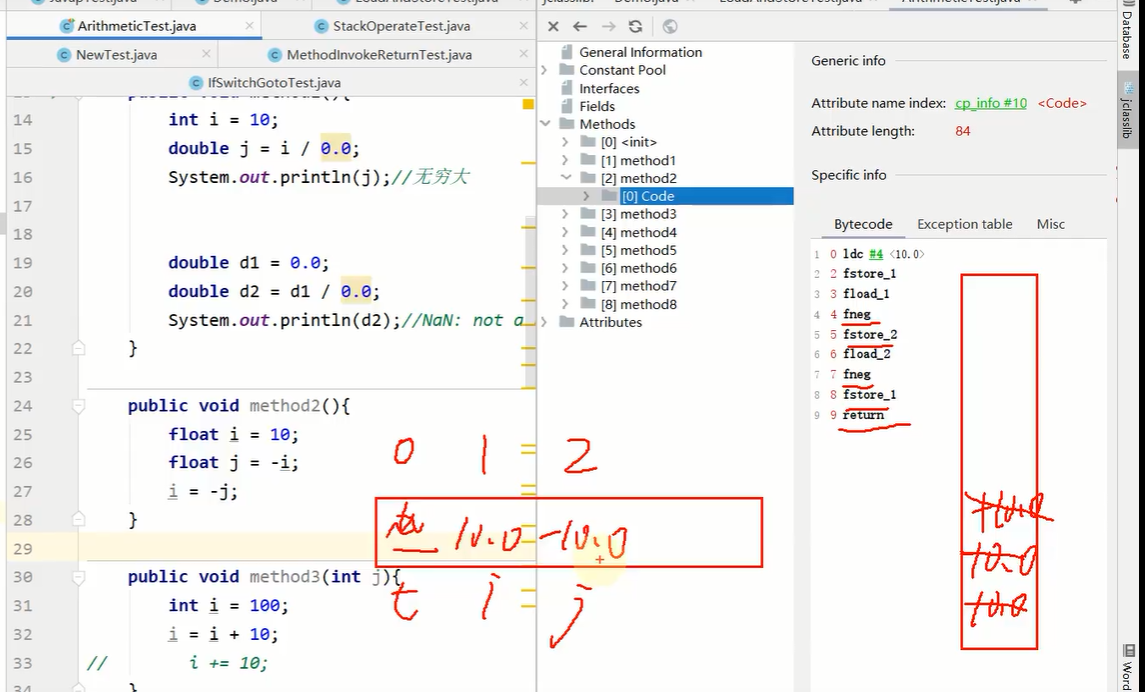Expand the [8] method8 chevron
This screenshot has height=692, width=1145.
(x=565, y=304)
